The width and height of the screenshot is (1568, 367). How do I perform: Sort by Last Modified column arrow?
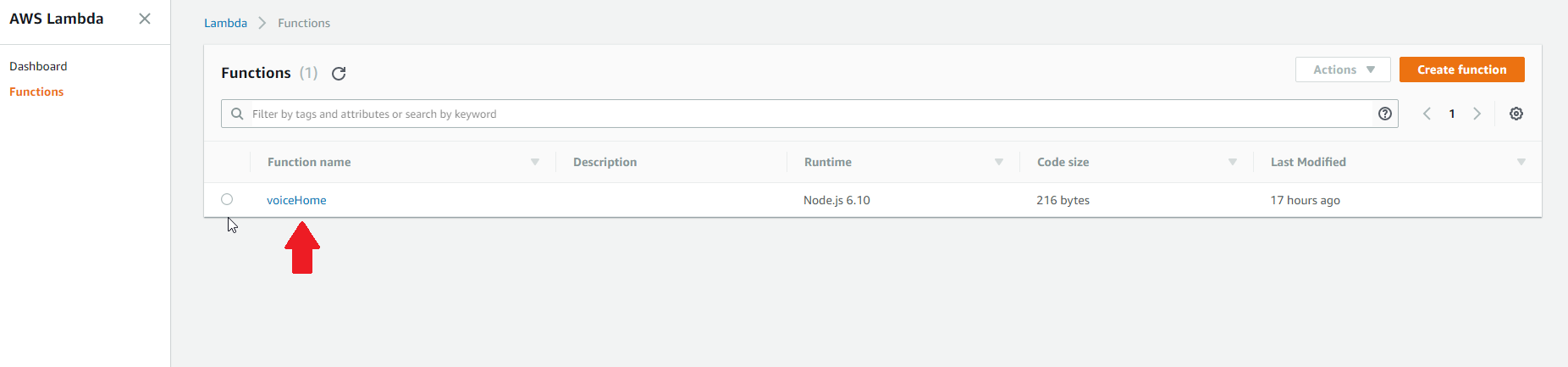pyautogui.click(x=1521, y=162)
